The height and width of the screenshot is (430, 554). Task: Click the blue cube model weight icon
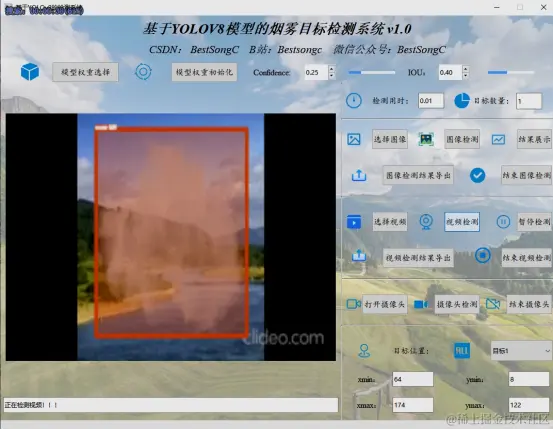click(30, 72)
